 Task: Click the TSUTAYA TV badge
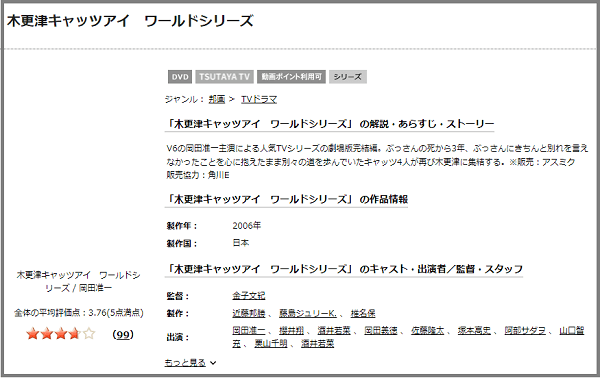click(x=224, y=77)
